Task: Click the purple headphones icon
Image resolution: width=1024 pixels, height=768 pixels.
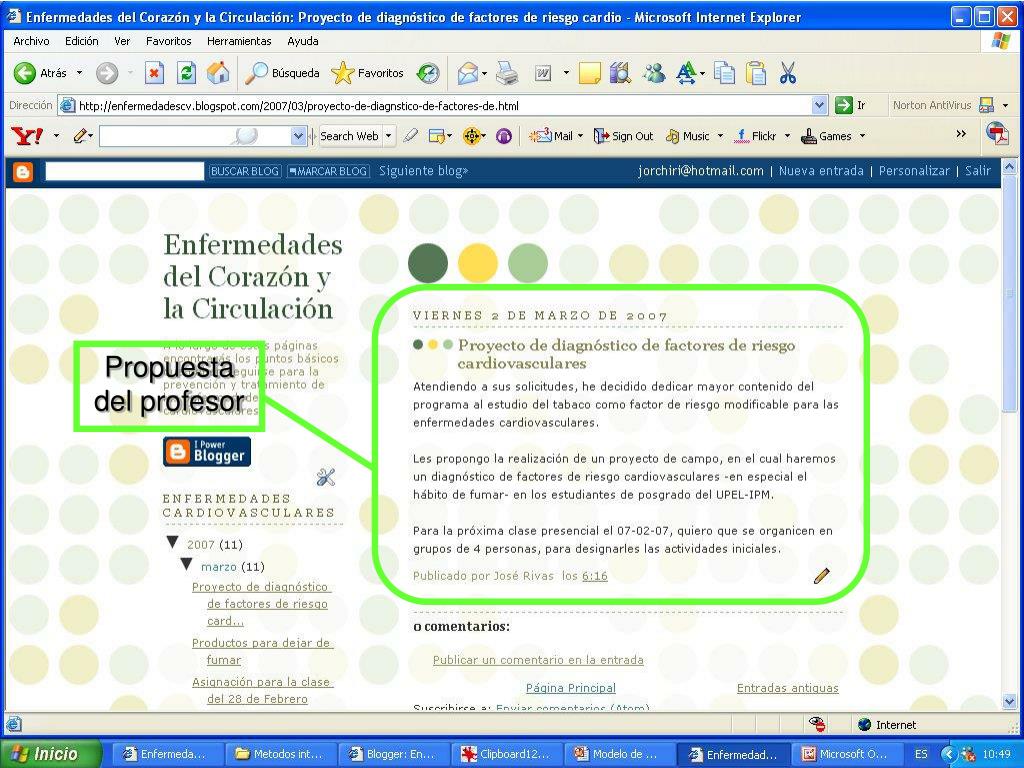Action: pyautogui.click(x=504, y=136)
